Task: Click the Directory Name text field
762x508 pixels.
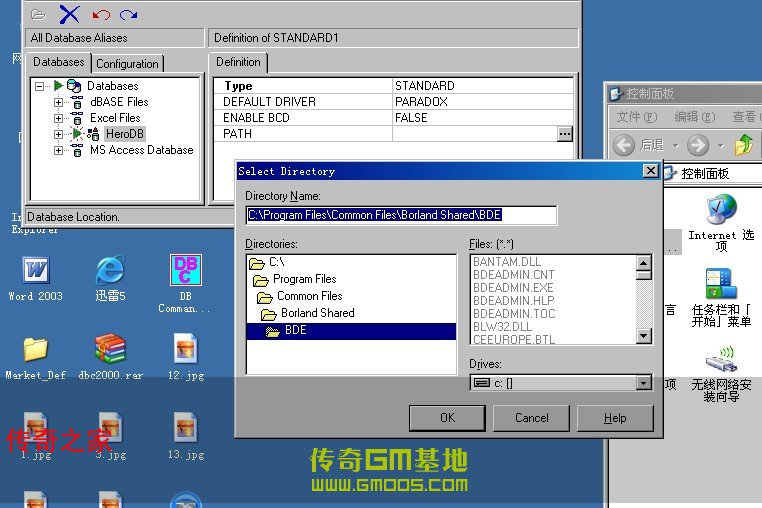Action: [400, 215]
